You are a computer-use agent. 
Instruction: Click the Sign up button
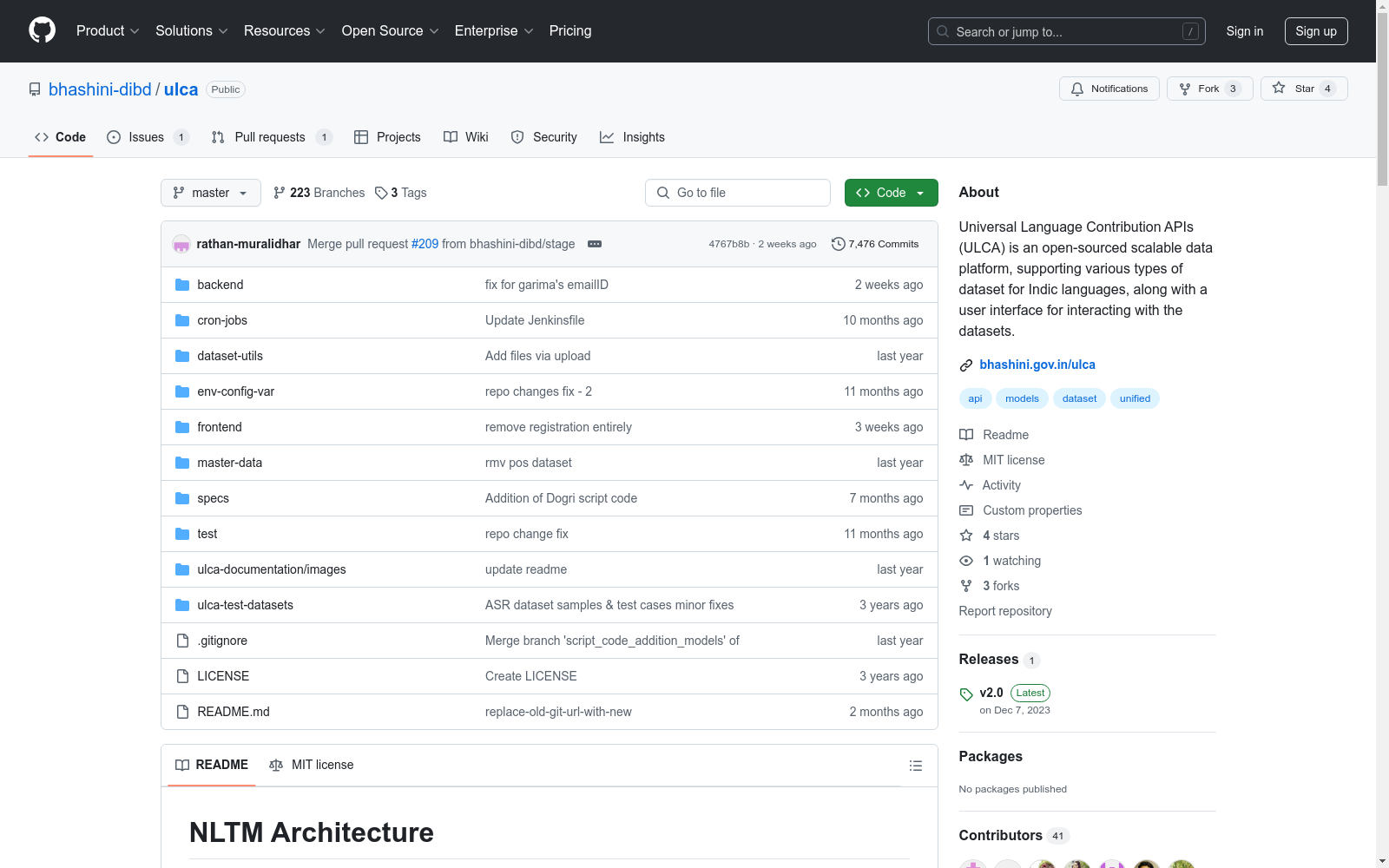1316,31
